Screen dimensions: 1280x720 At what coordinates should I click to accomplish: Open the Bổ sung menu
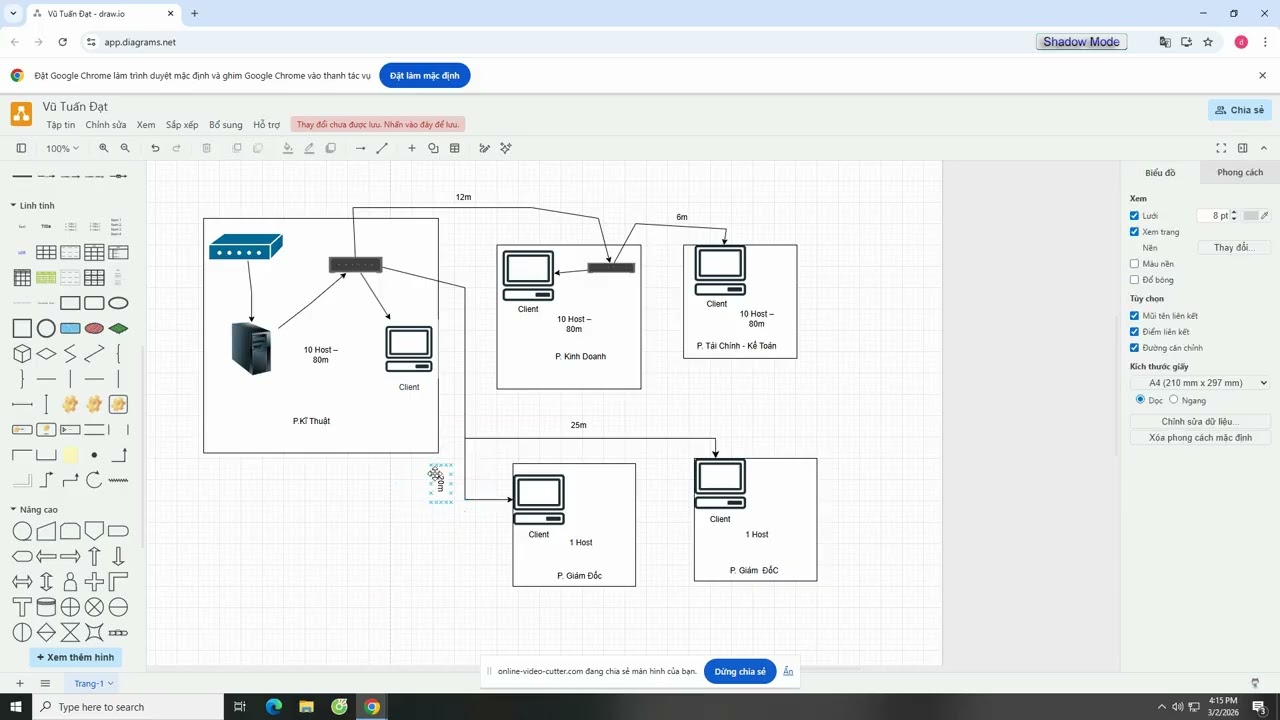(x=226, y=125)
